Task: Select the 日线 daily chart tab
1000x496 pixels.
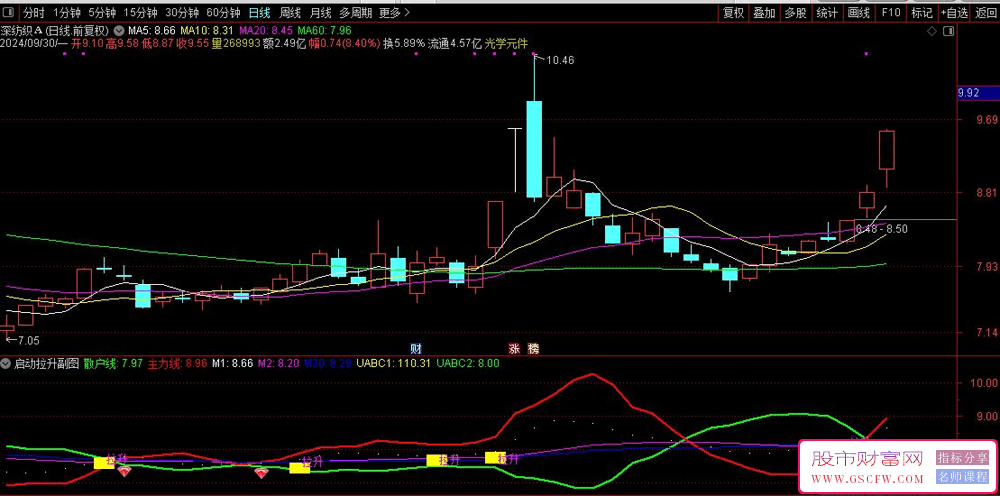Action: [259, 12]
